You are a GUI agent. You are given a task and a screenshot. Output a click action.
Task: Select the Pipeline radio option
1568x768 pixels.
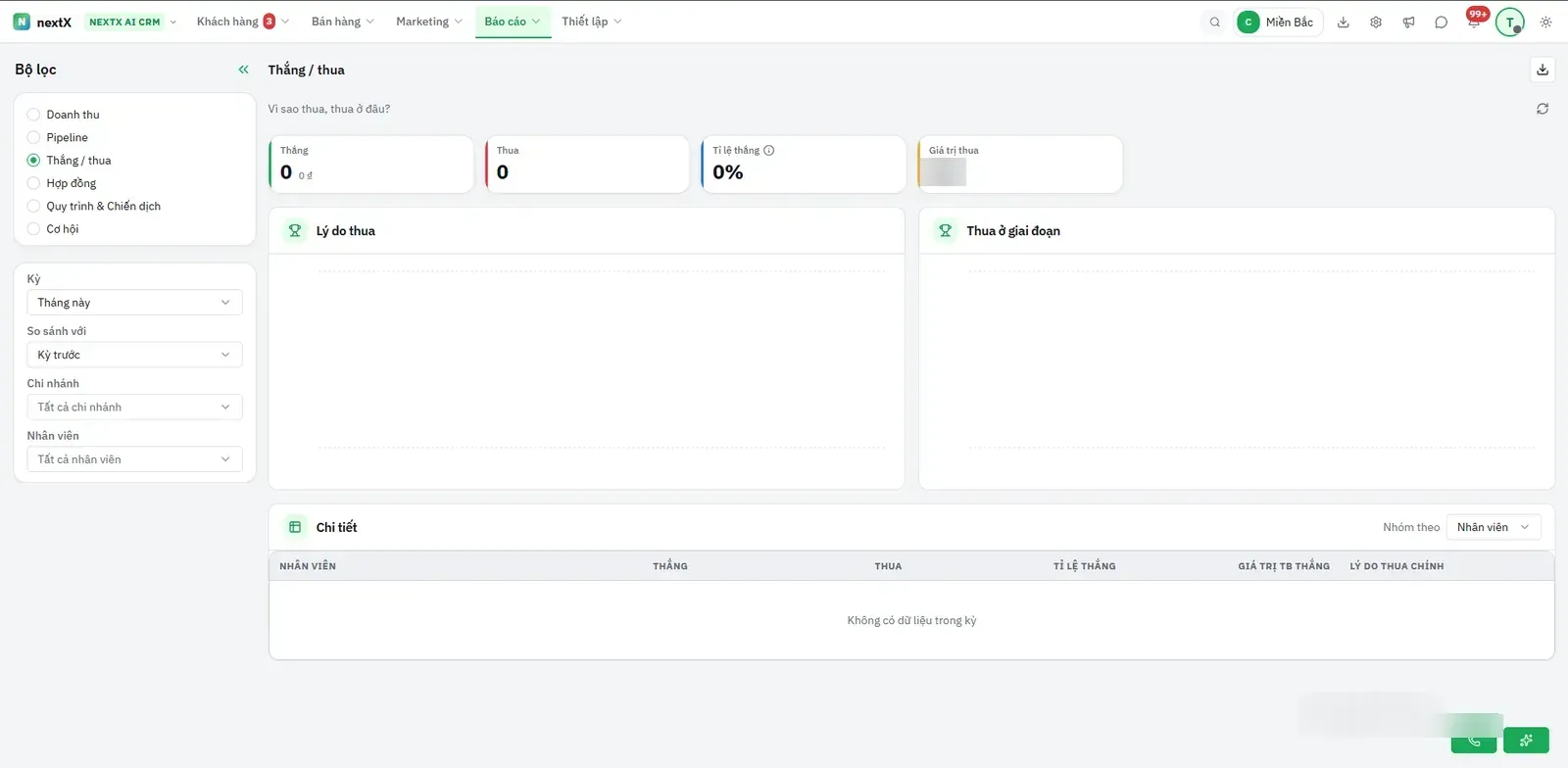tap(33, 137)
